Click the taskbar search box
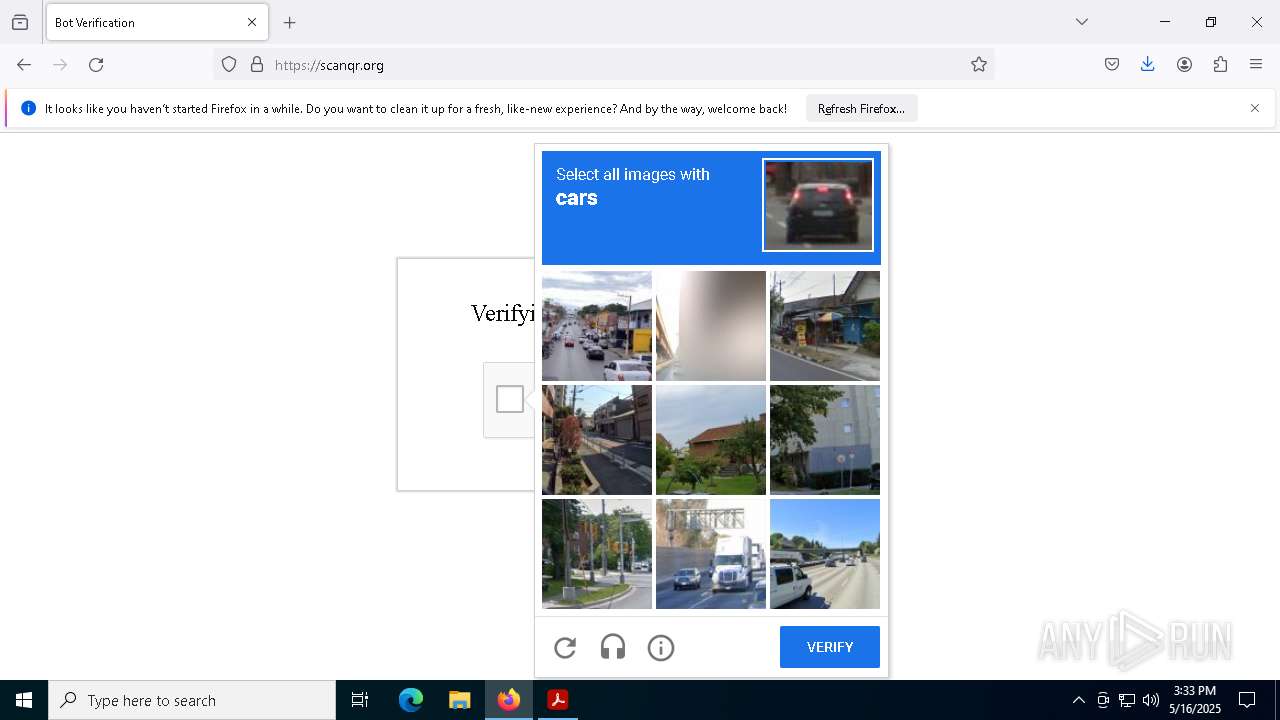This screenshot has width=1280, height=720. click(x=192, y=700)
